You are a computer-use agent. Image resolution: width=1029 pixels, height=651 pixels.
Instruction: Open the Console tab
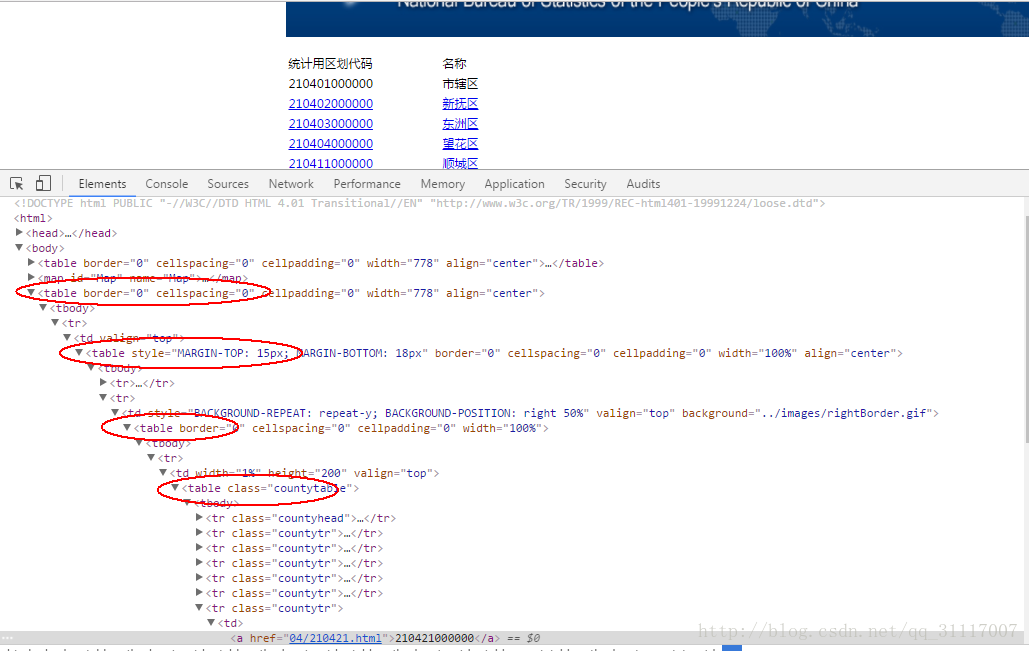coord(167,184)
